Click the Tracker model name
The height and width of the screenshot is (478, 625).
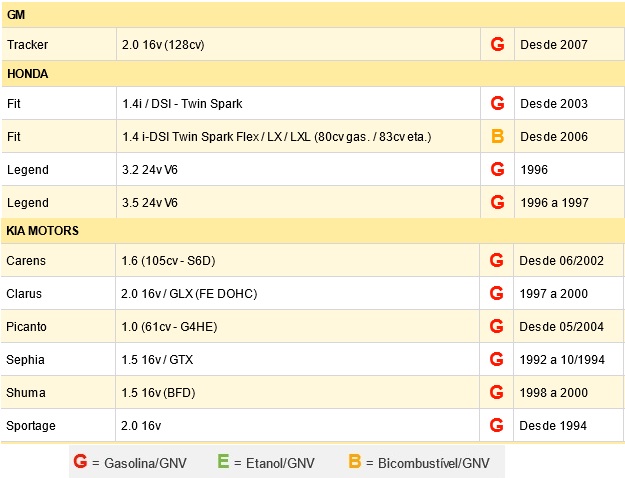(28, 45)
